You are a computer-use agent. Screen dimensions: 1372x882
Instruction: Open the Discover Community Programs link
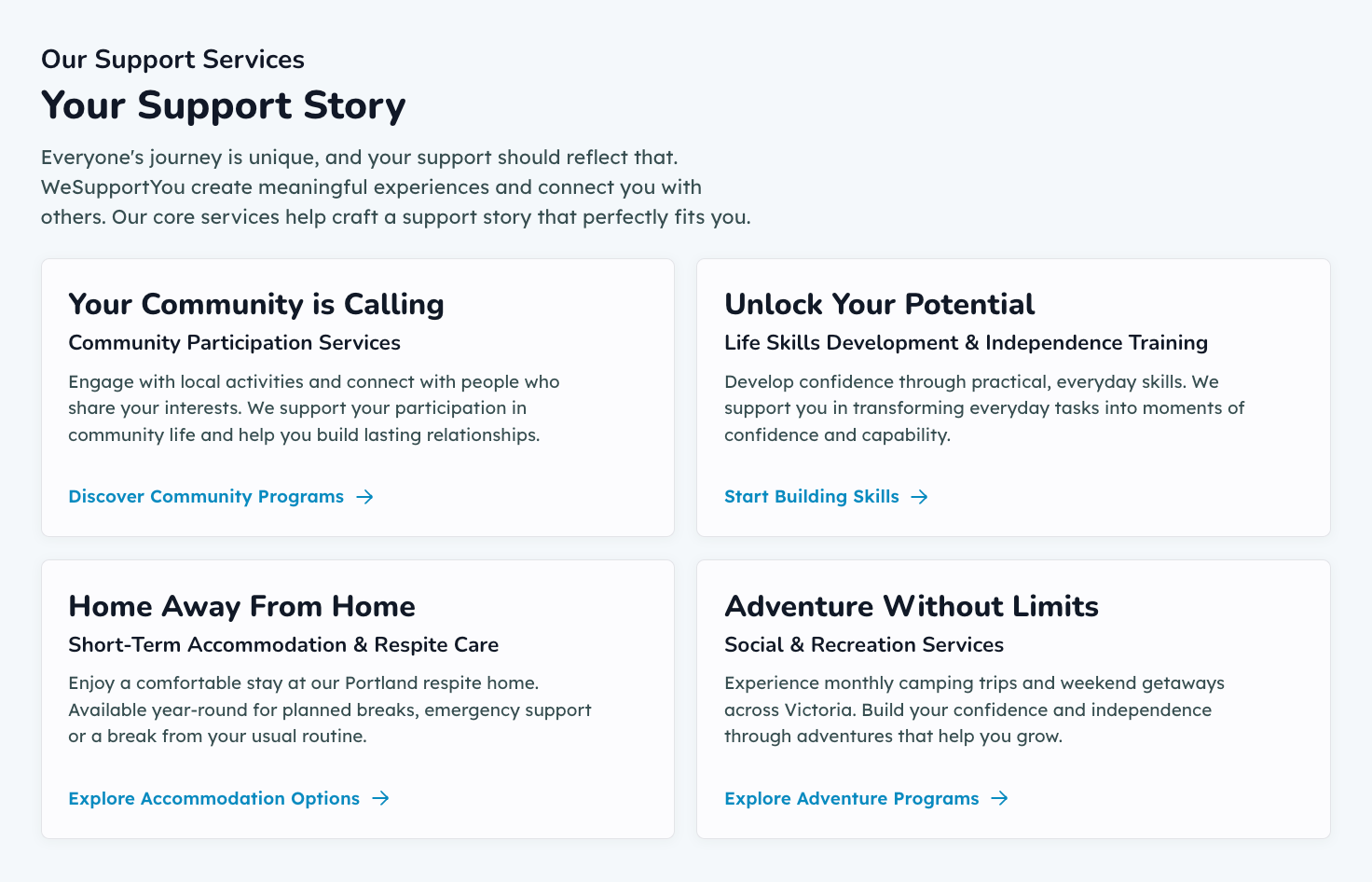point(221,497)
